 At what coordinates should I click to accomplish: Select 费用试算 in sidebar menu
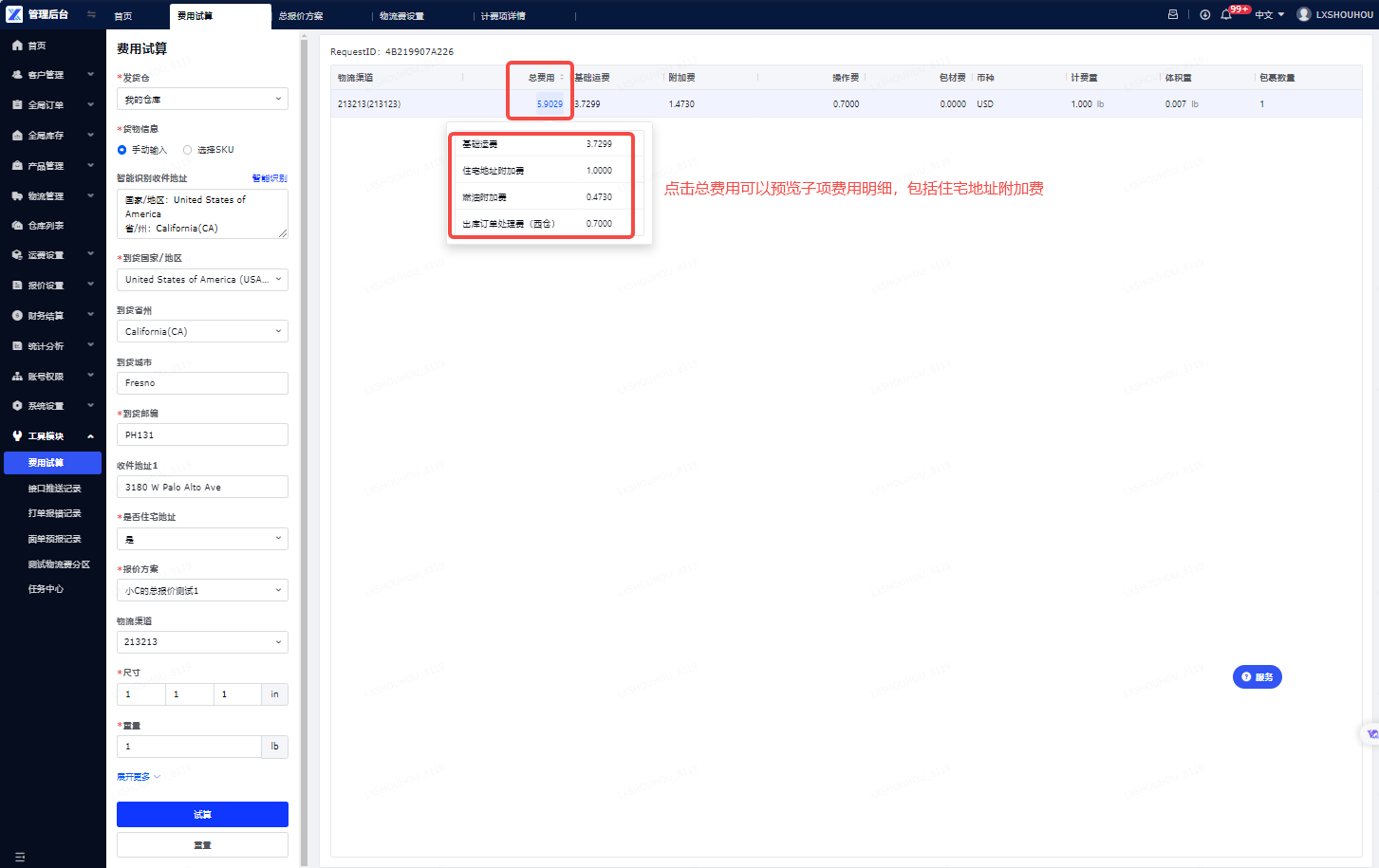52,463
